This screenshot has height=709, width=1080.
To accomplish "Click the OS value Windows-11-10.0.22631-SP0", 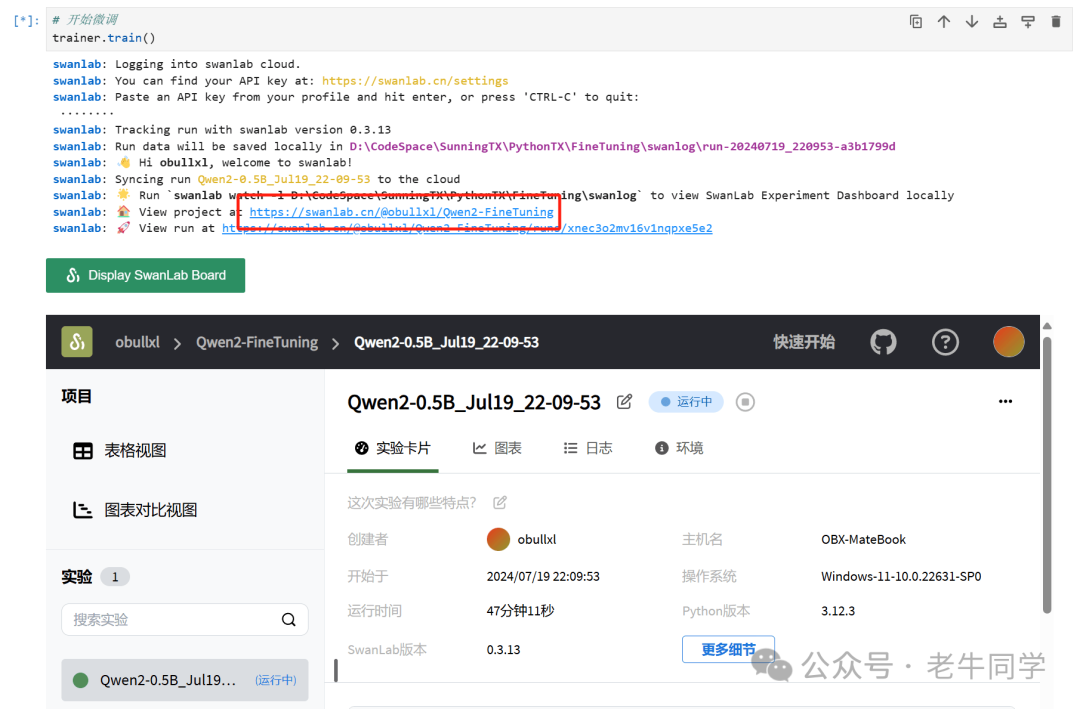I will coord(901,576).
